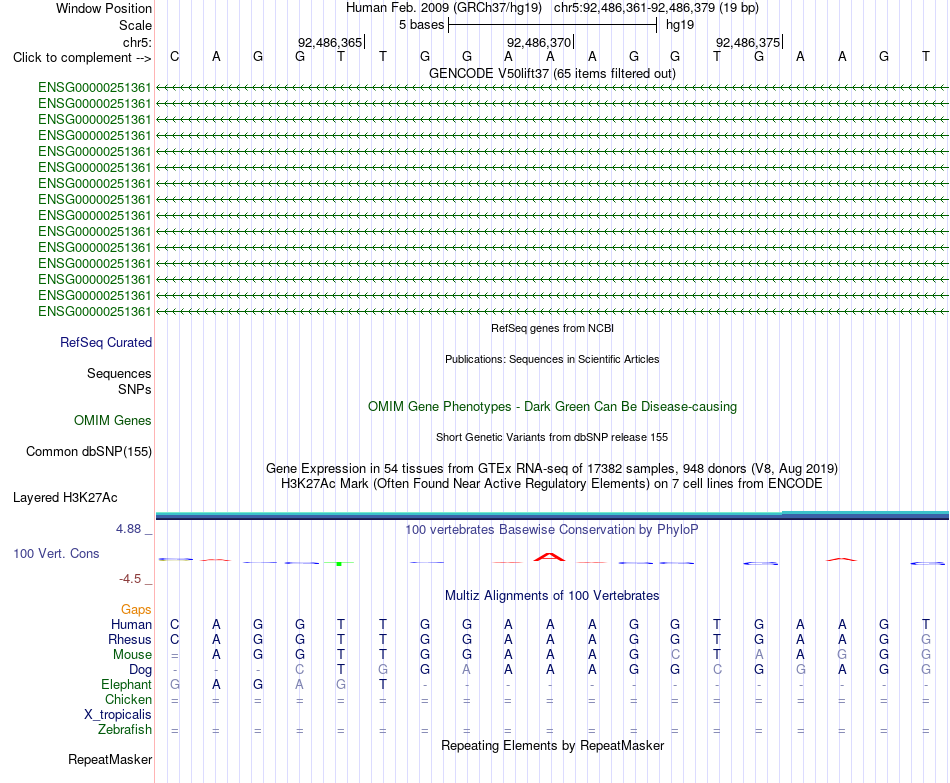Click the 'Repeating Elements by RepeatMasker' title

(552, 745)
